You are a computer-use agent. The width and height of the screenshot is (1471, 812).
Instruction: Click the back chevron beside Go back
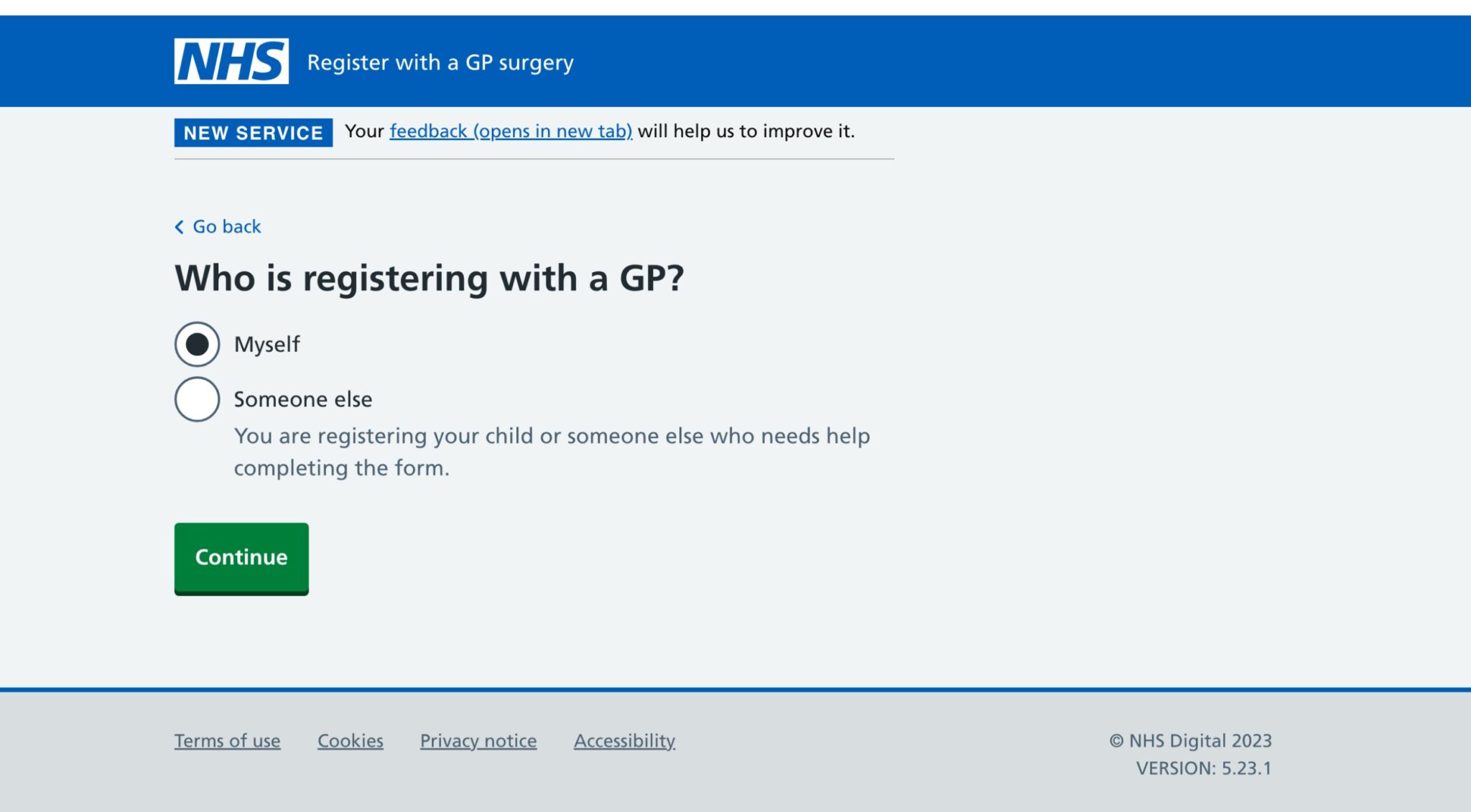pyautogui.click(x=178, y=226)
